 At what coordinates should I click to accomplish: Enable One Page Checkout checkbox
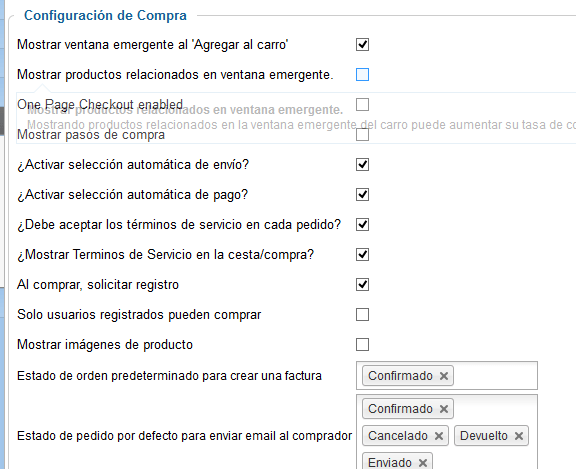pyautogui.click(x=362, y=105)
